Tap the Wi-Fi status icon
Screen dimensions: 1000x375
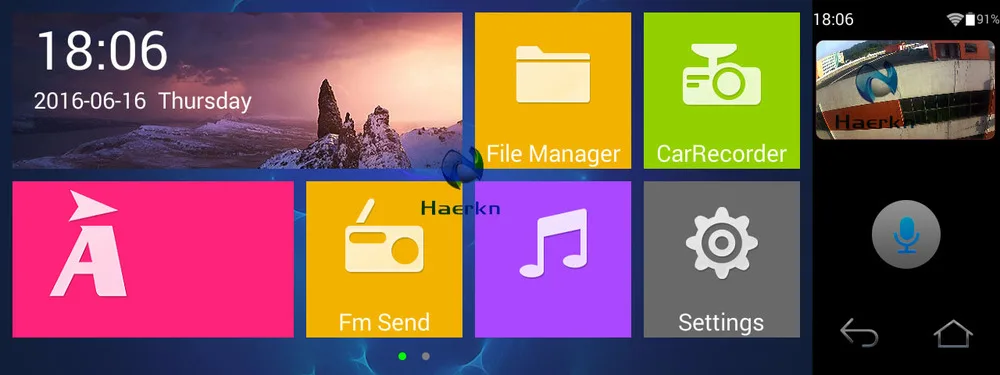coord(955,19)
